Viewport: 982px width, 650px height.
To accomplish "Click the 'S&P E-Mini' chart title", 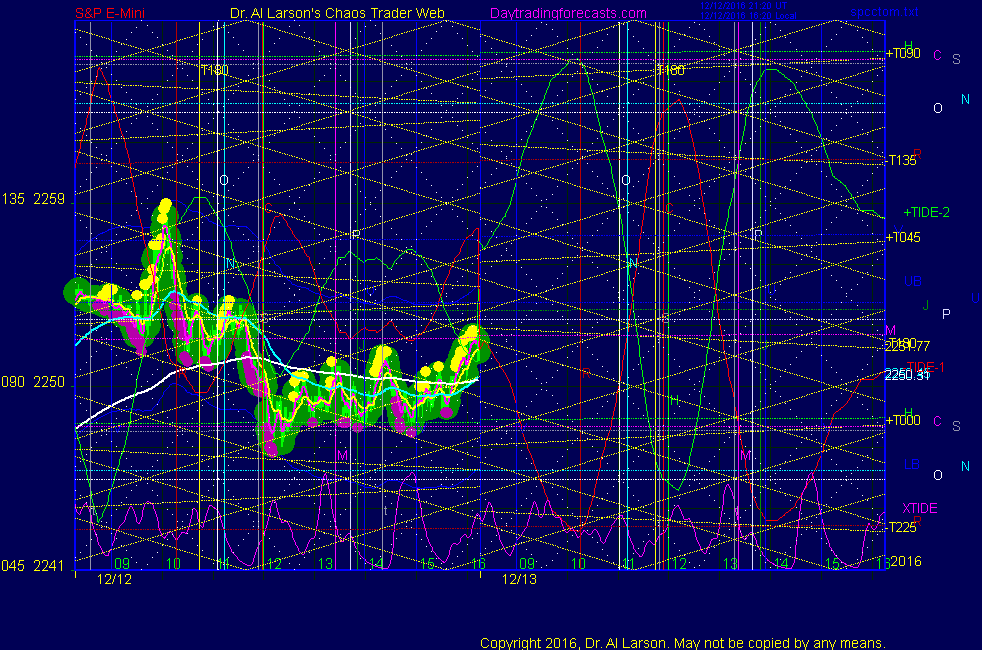I will (x=110, y=13).
